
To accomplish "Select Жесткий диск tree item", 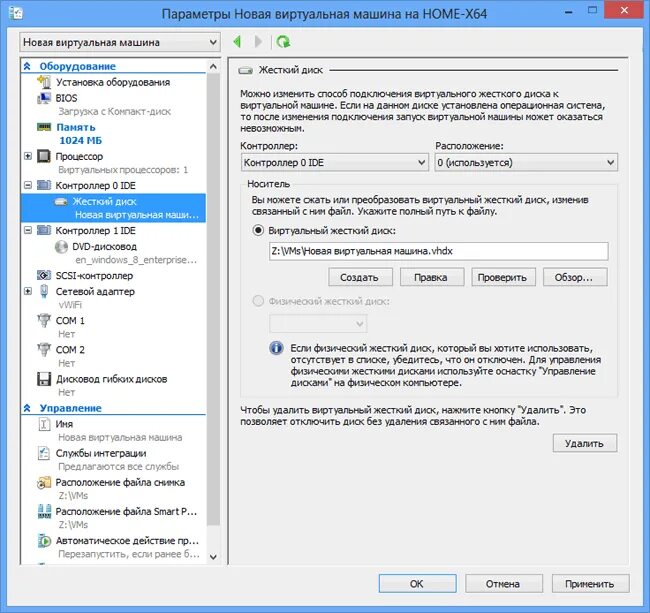I will tap(113, 208).
